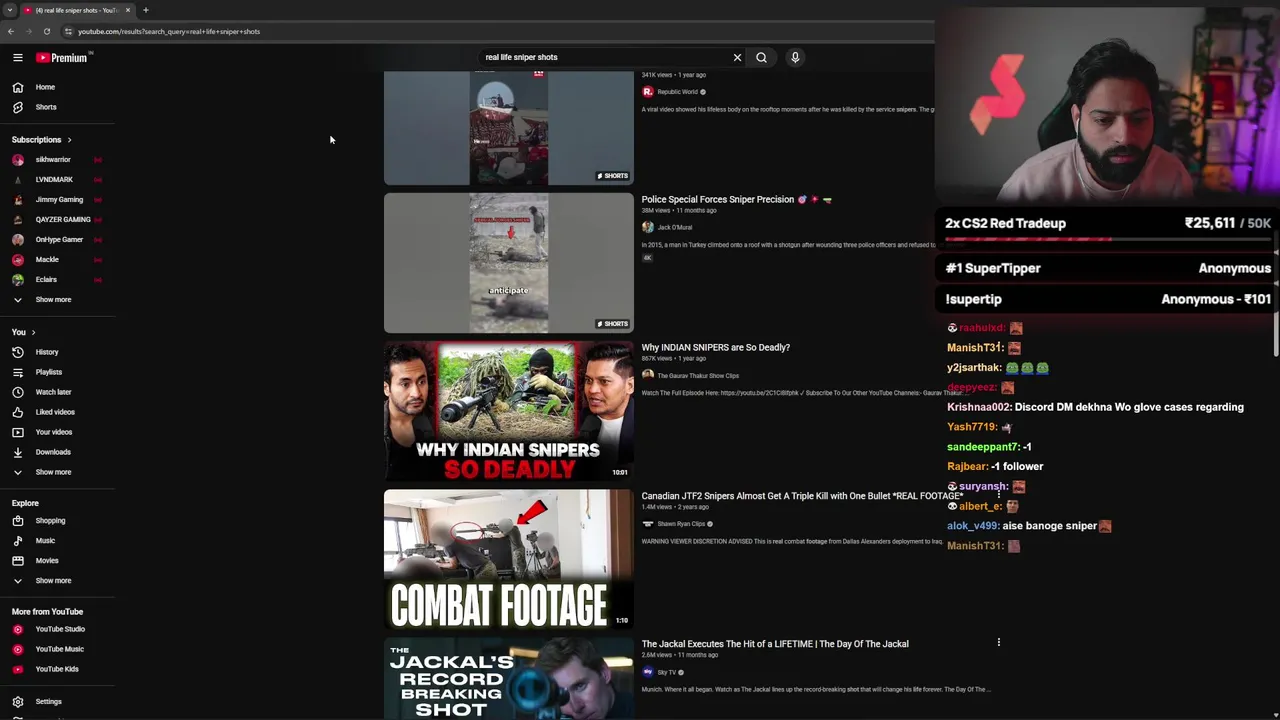
Task: Open Jack O'Murai channel link
Action: click(674, 227)
